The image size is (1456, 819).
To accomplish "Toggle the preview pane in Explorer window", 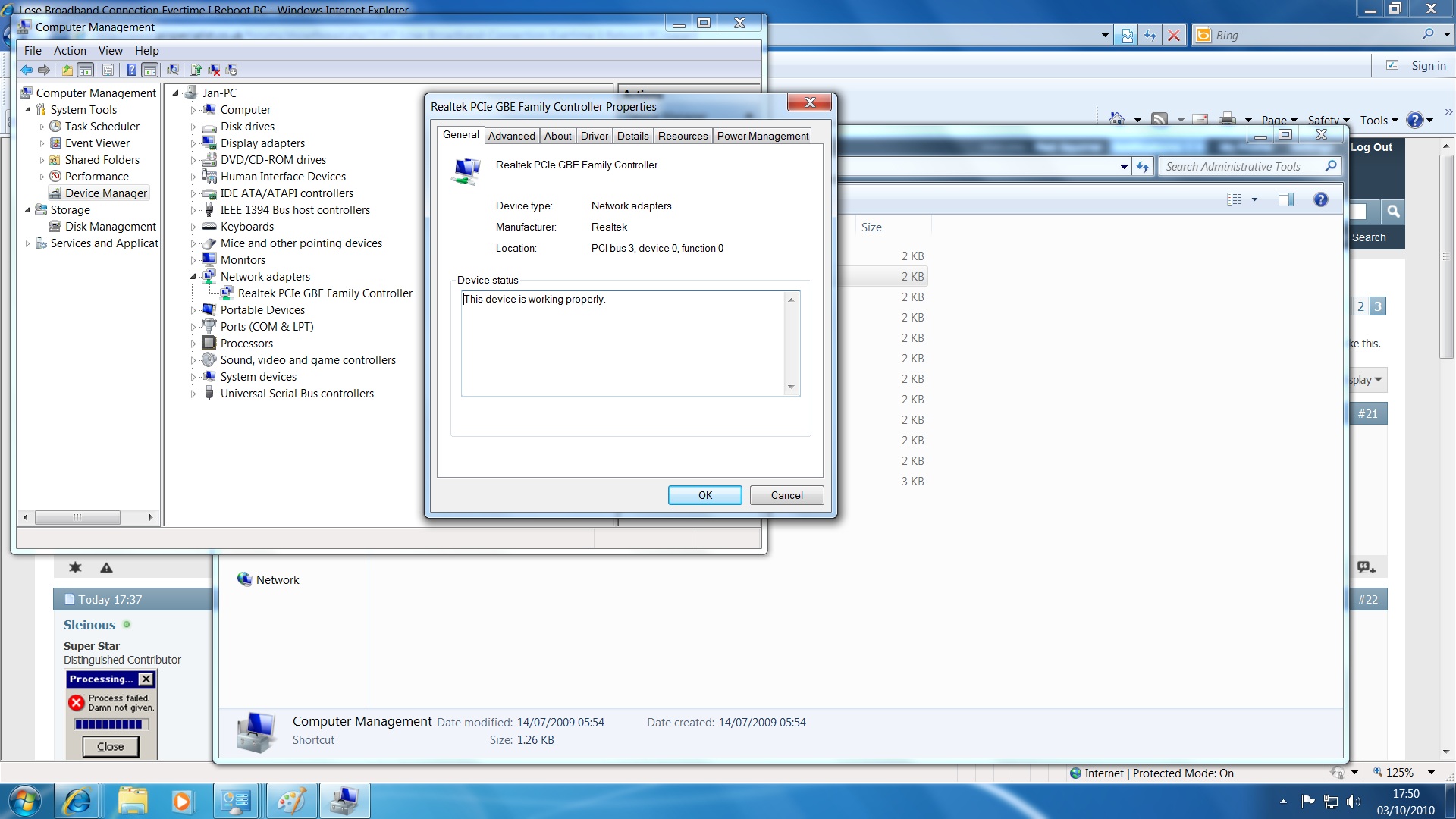I will click(x=1285, y=199).
